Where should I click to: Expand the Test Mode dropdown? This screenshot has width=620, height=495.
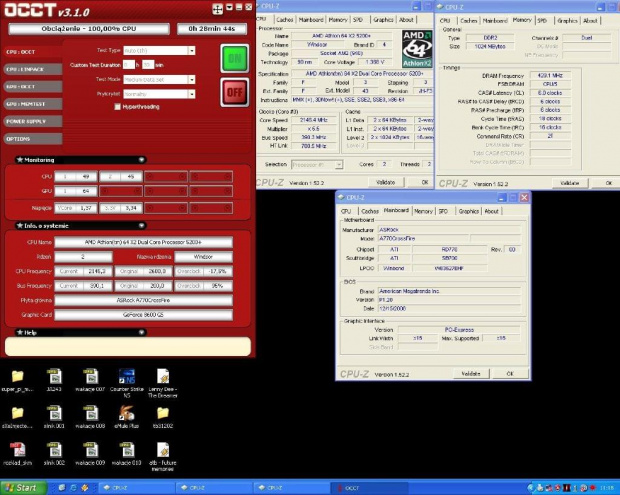point(191,80)
